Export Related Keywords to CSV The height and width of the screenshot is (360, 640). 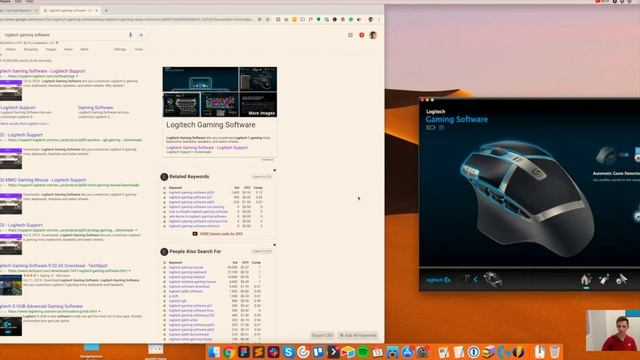(262, 177)
